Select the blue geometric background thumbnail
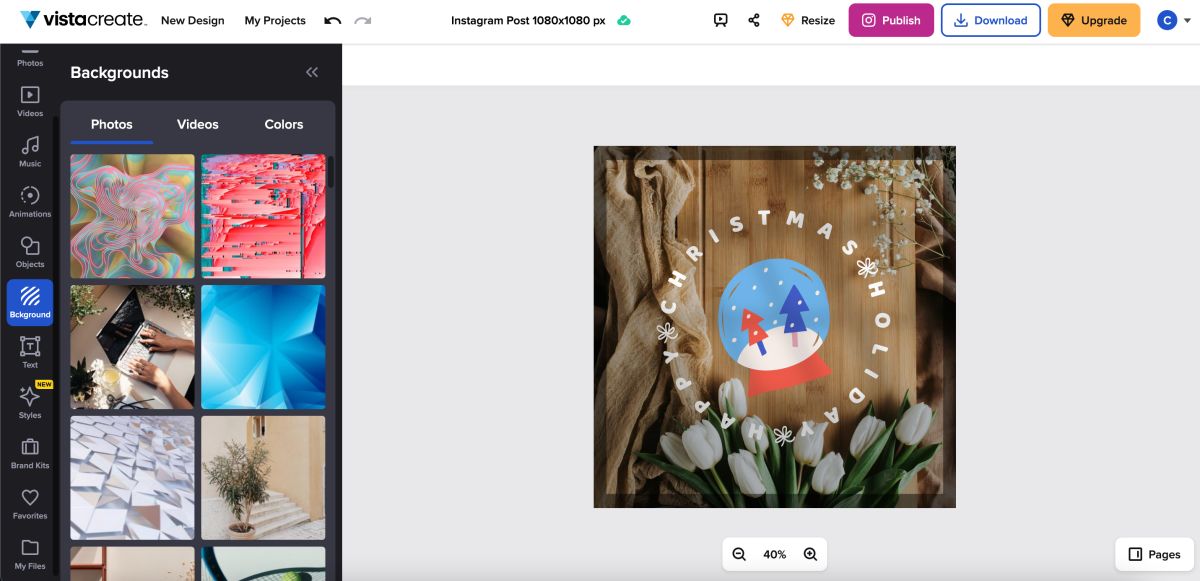Image resolution: width=1200 pixels, height=581 pixels. pos(263,347)
